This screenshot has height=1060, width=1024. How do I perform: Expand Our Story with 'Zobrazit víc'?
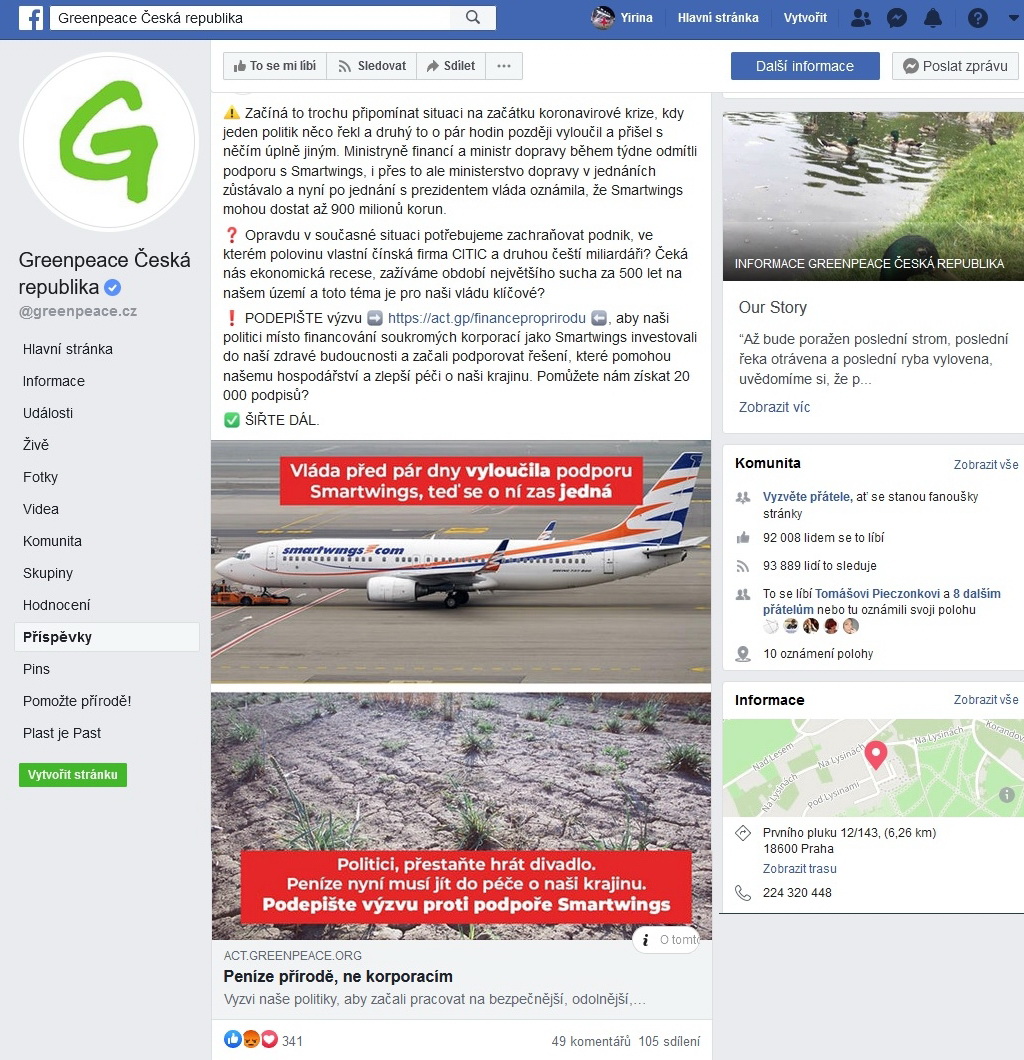774,407
